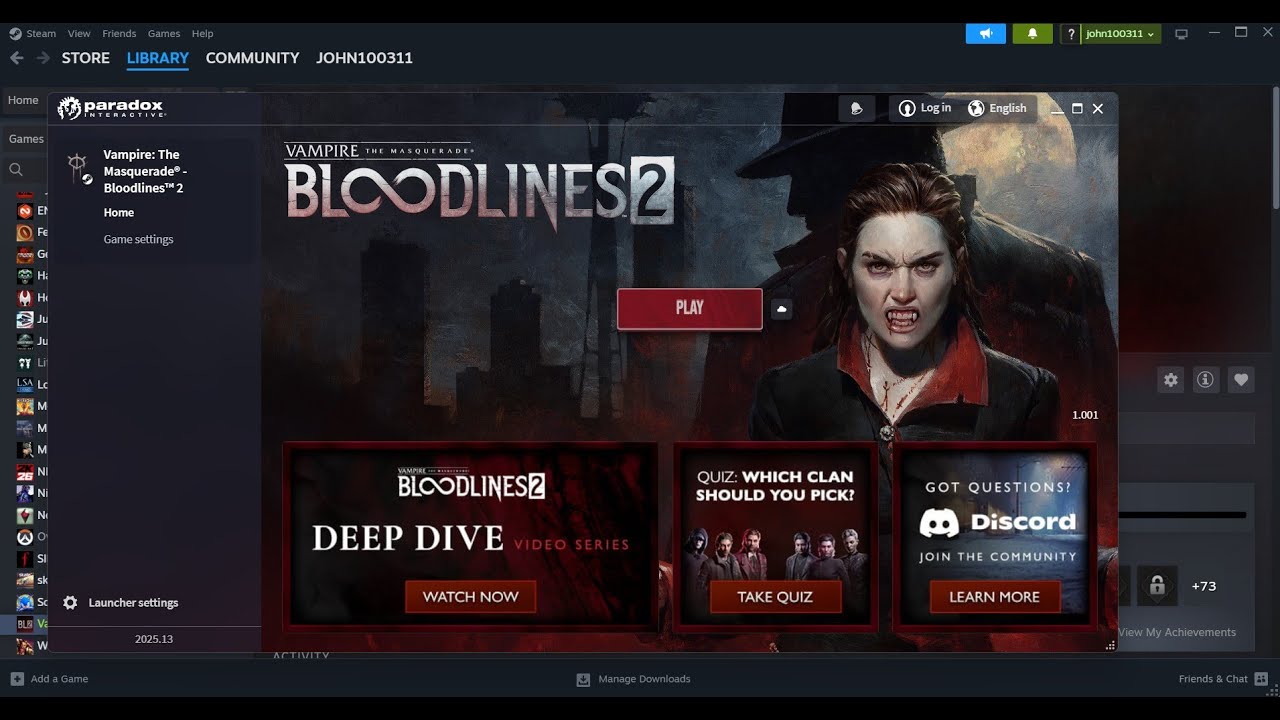Open the Which Clan quiz banner image

tap(775, 537)
